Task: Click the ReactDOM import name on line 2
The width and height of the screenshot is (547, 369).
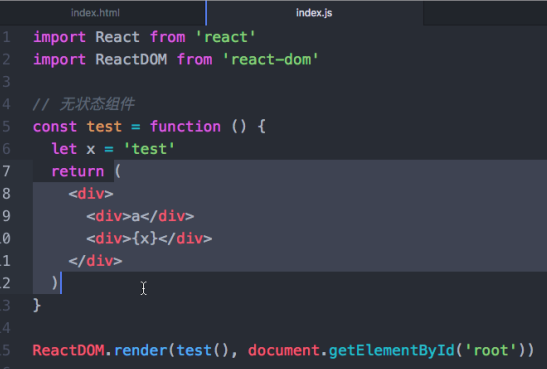Action: tap(131, 59)
